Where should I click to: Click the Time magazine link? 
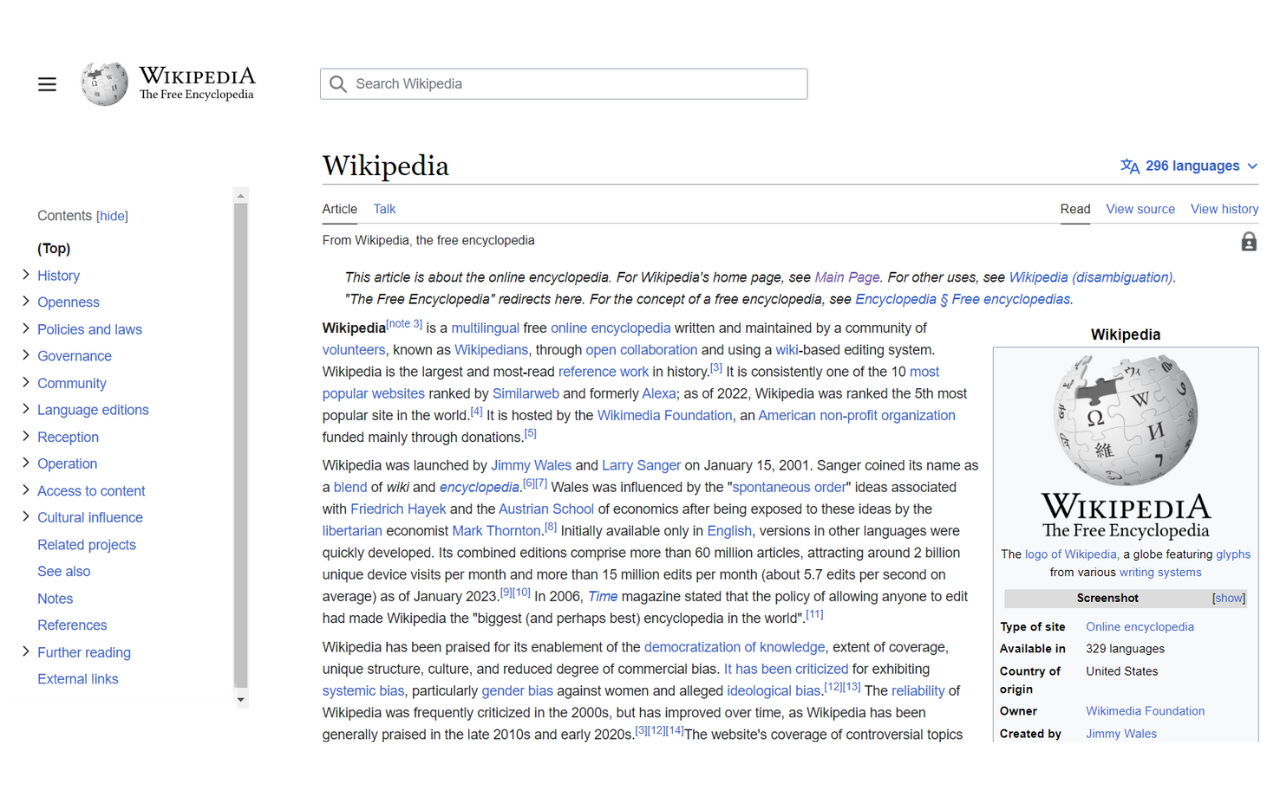coord(602,597)
